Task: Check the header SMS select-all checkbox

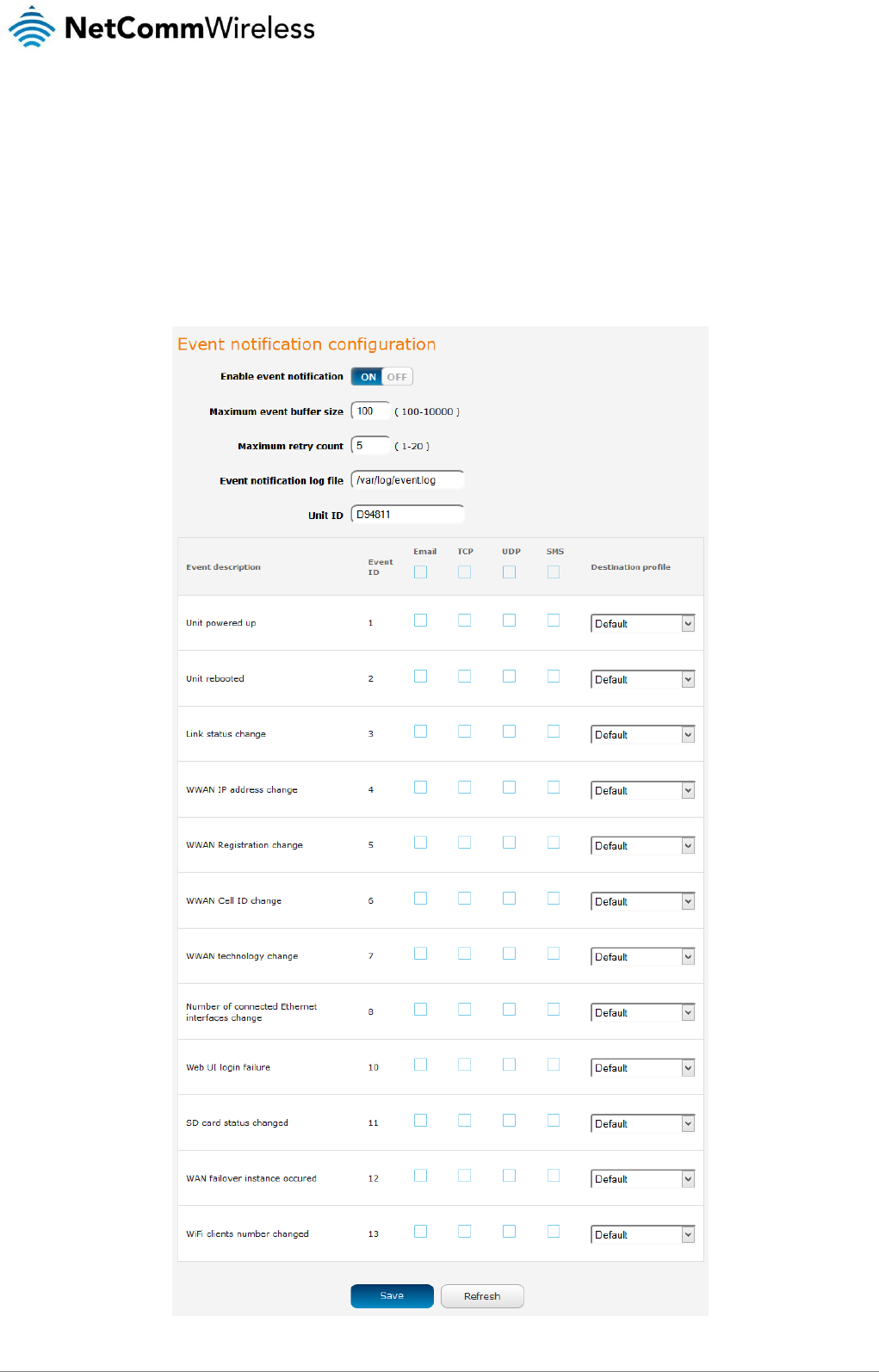Action: point(554,572)
